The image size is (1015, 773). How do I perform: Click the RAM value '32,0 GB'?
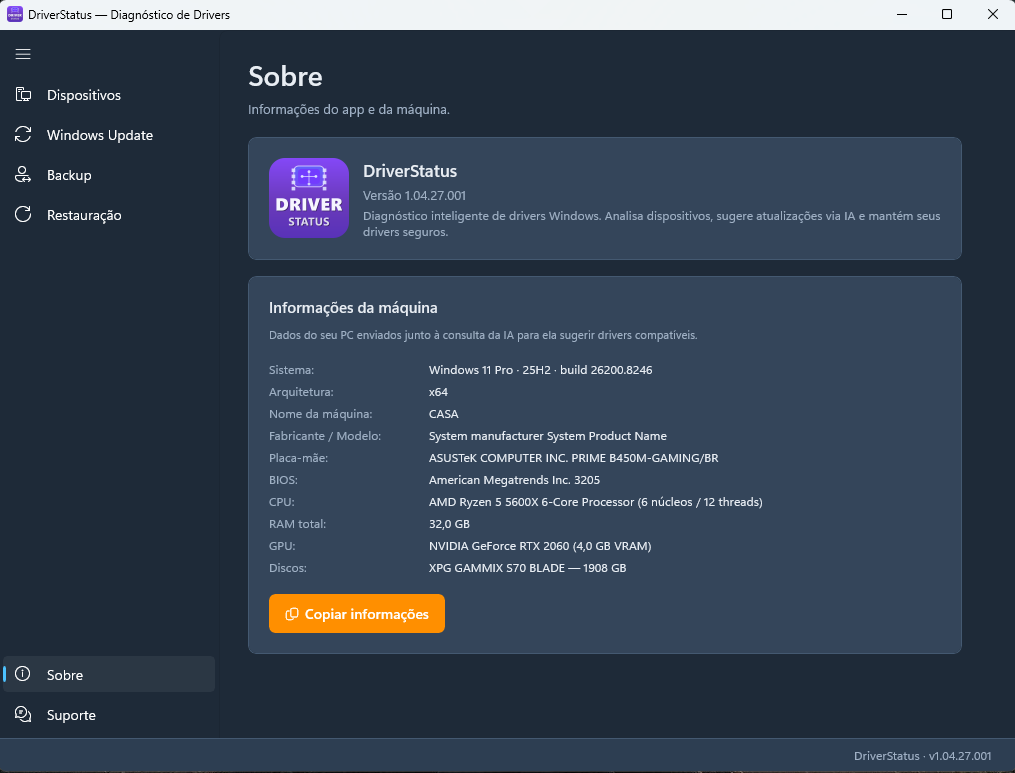449,524
